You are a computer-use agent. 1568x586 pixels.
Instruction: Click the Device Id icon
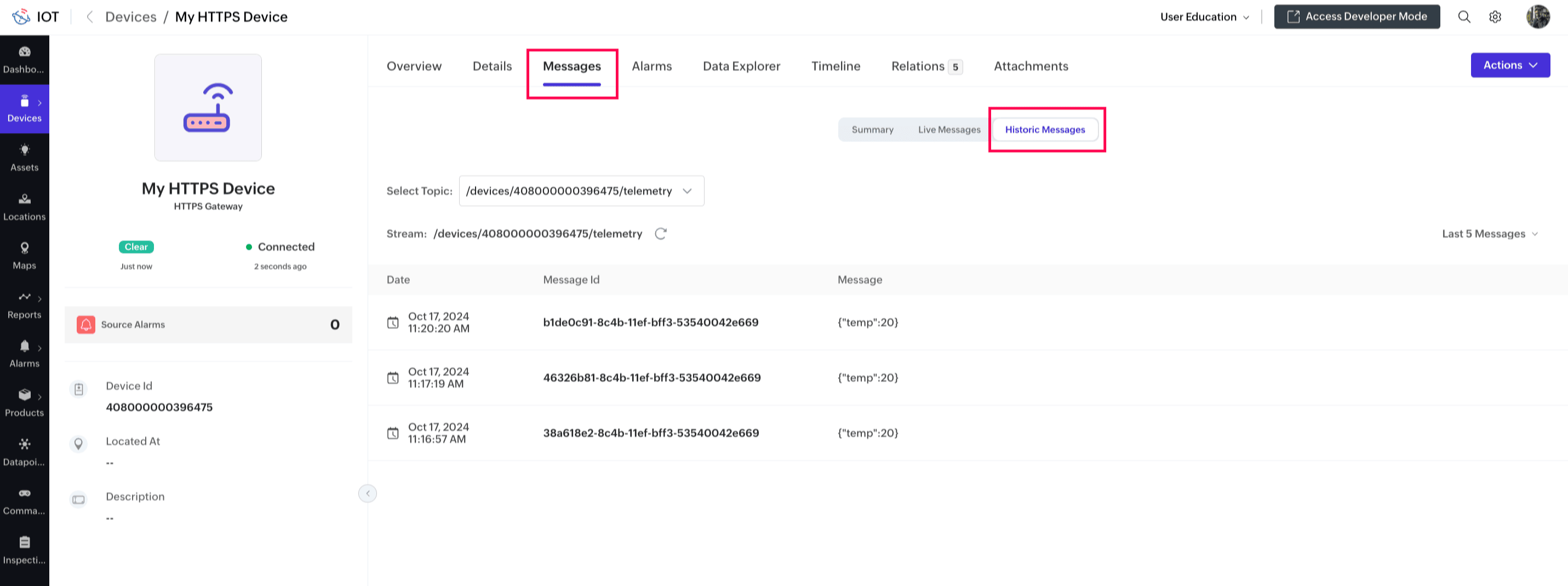[78, 389]
